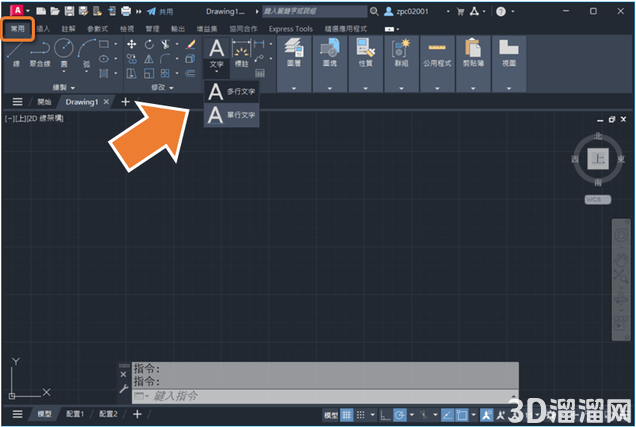Choose Multiline Text (多行文字) option
Viewport: 636px width, 427px height.
click(x=232, y=92)
